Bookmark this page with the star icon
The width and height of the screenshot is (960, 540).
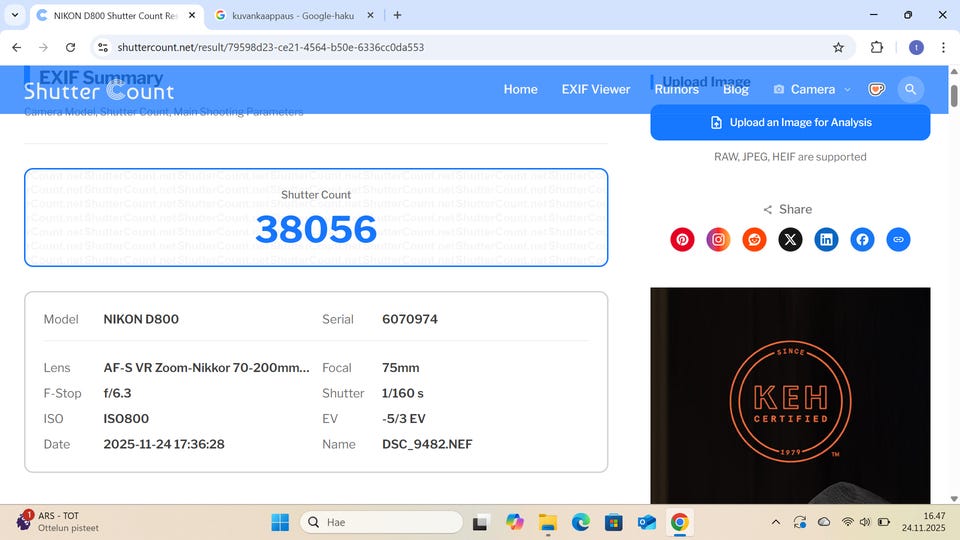(838, 47)
